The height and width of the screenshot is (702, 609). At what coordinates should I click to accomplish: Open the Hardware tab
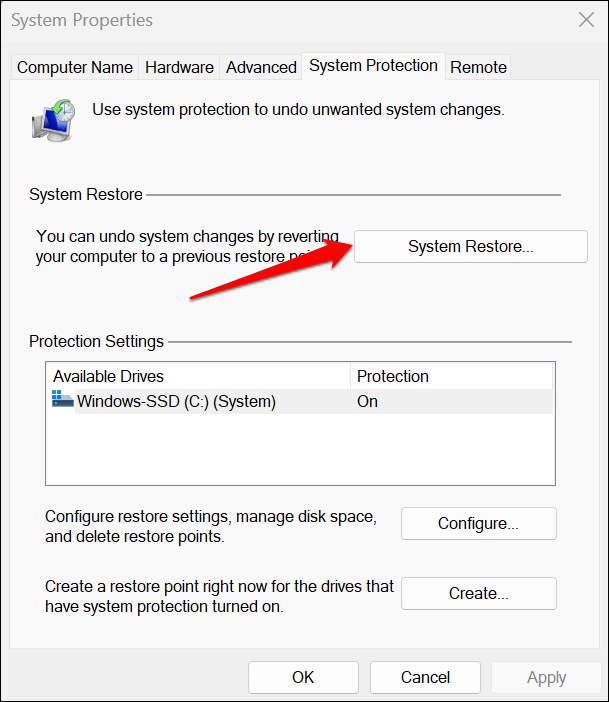click(179, 67)
